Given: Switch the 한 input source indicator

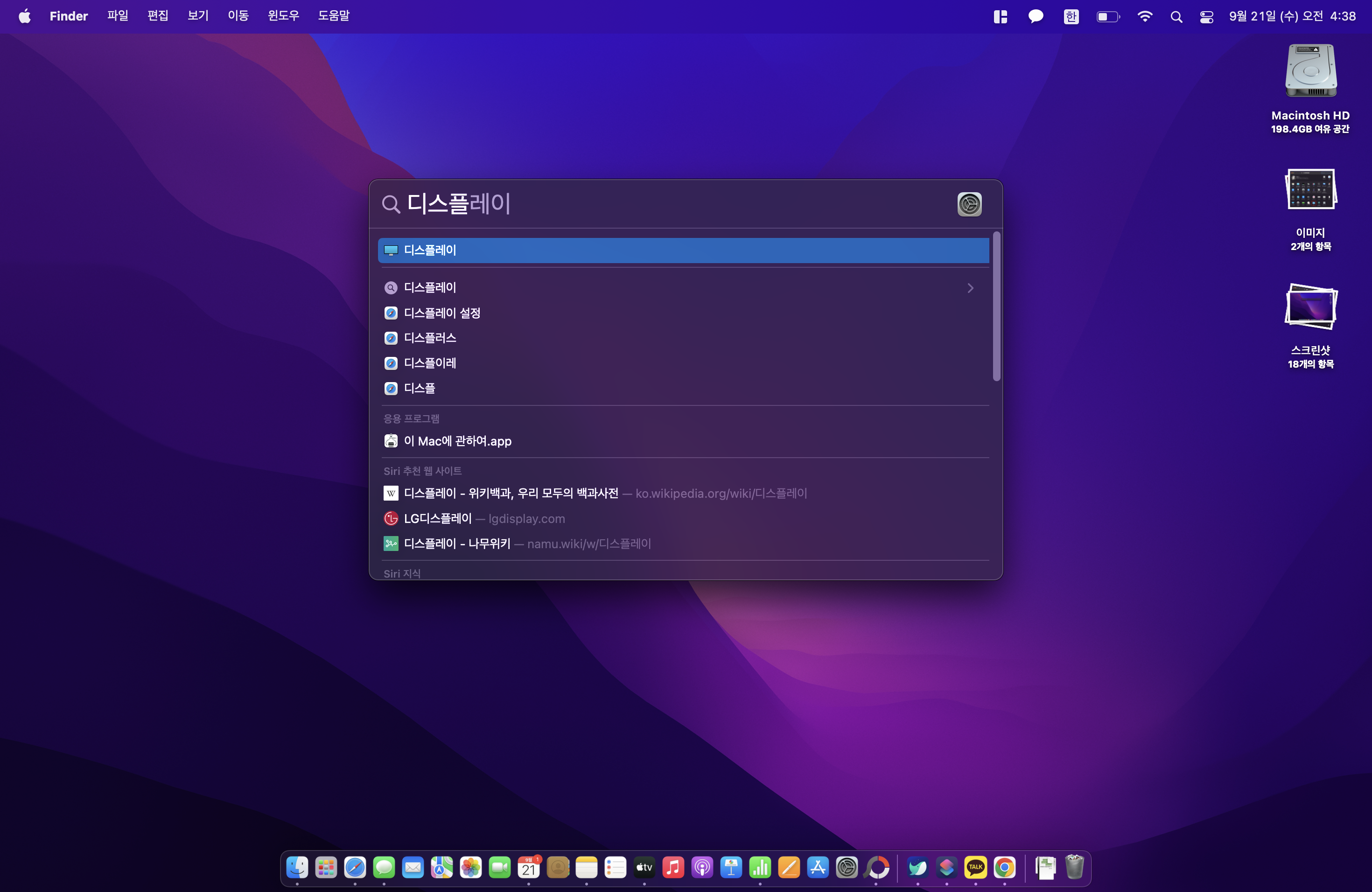Looking at the screenshot, I should tap(1071, 17).
